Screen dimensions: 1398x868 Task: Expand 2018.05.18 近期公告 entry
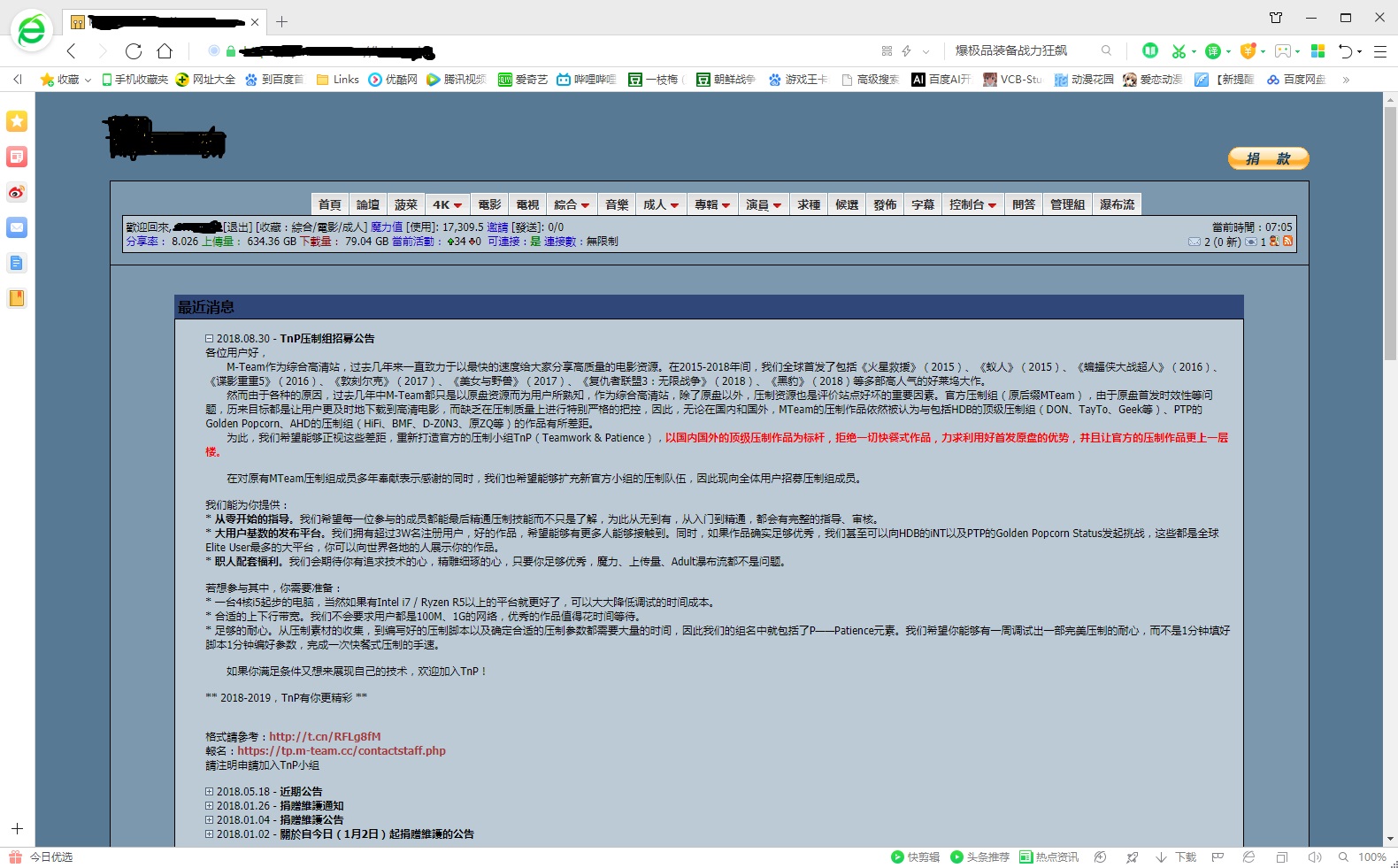(x=210, y=792)
